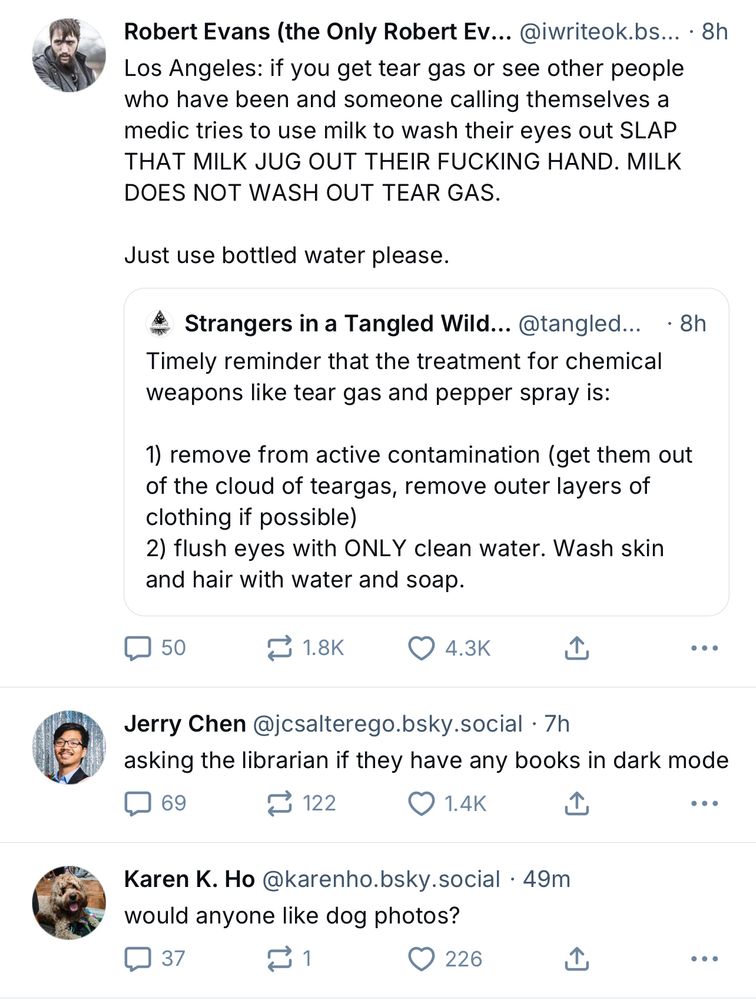Reply to Jerry Chen's dark mode post
The height and width of the screenshot is (1000, 756).
[137, 803]
